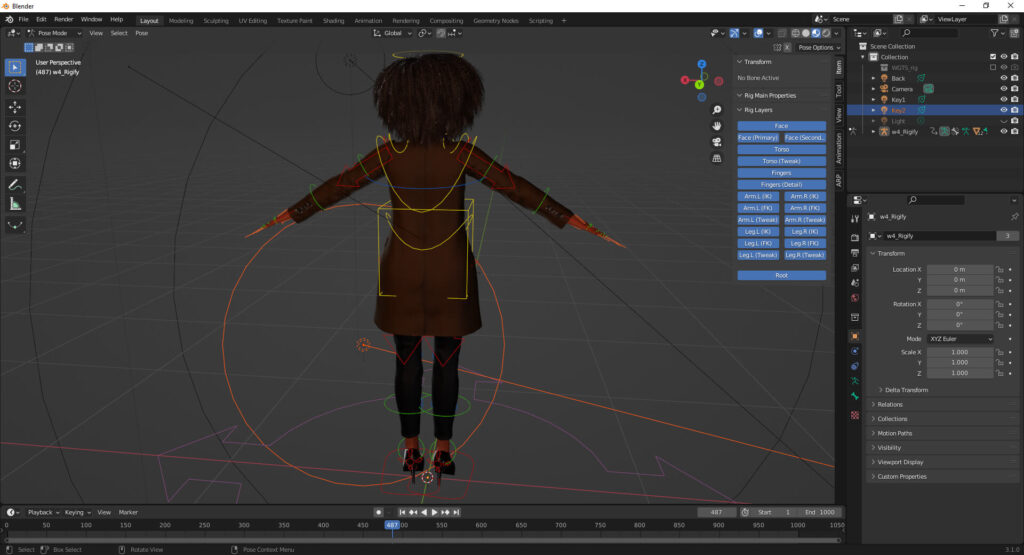Click the Location X value field
Screen dimensions: 1024x555
[959, 269]
